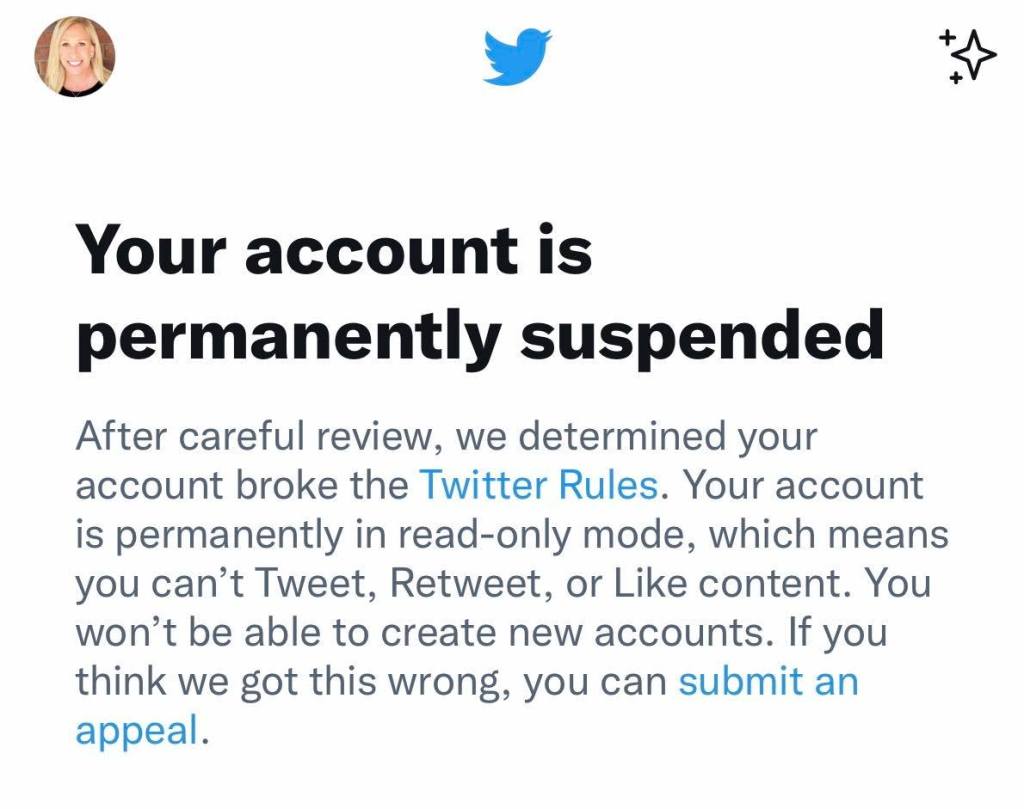Click the blue word "appeal" on last line
The image size is (1024, 809).
(x=137, y=731)
